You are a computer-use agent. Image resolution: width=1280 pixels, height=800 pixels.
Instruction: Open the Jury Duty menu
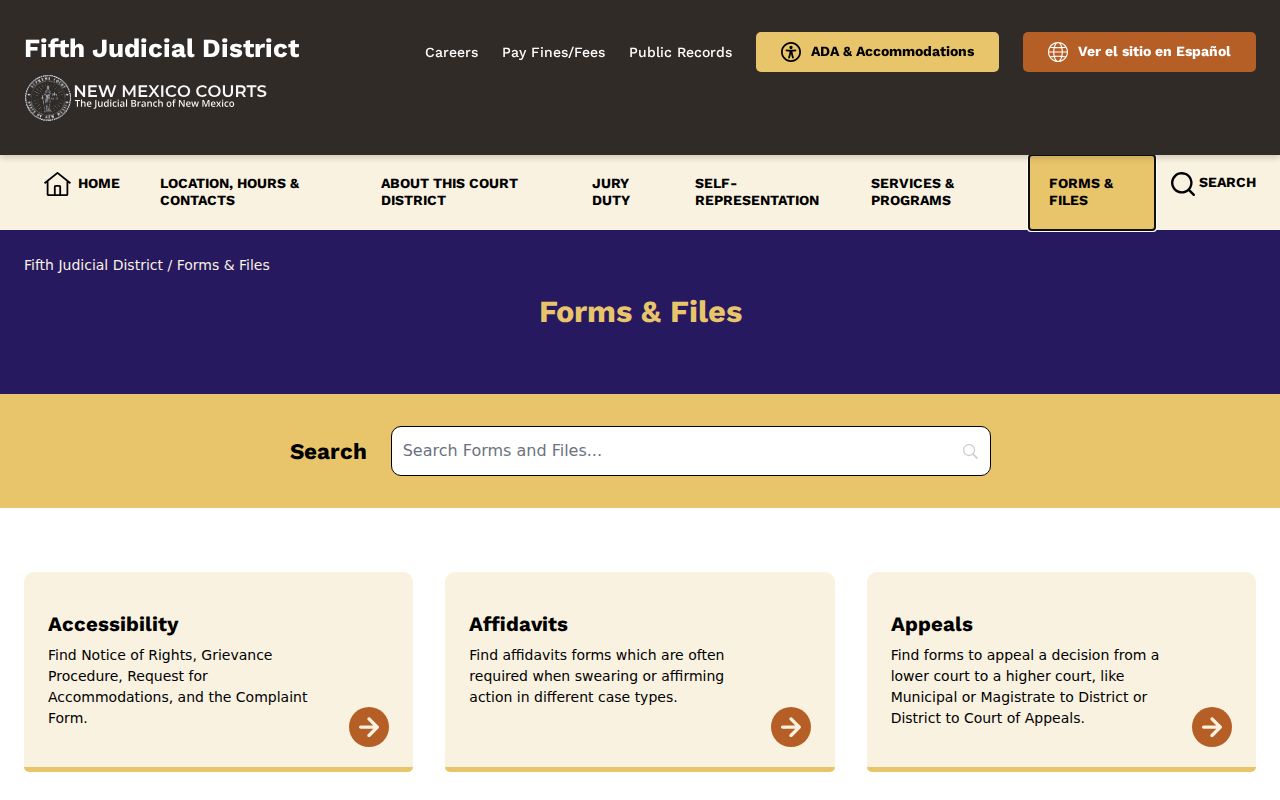(611, 192)
